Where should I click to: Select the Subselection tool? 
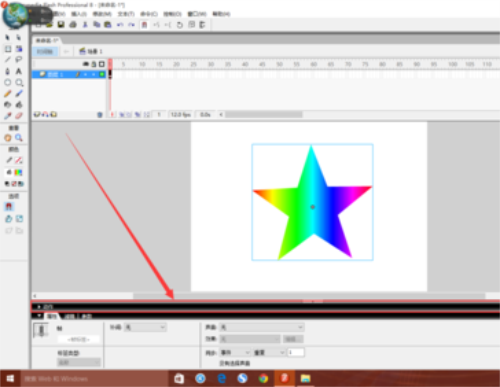click(x=19, y=37)
